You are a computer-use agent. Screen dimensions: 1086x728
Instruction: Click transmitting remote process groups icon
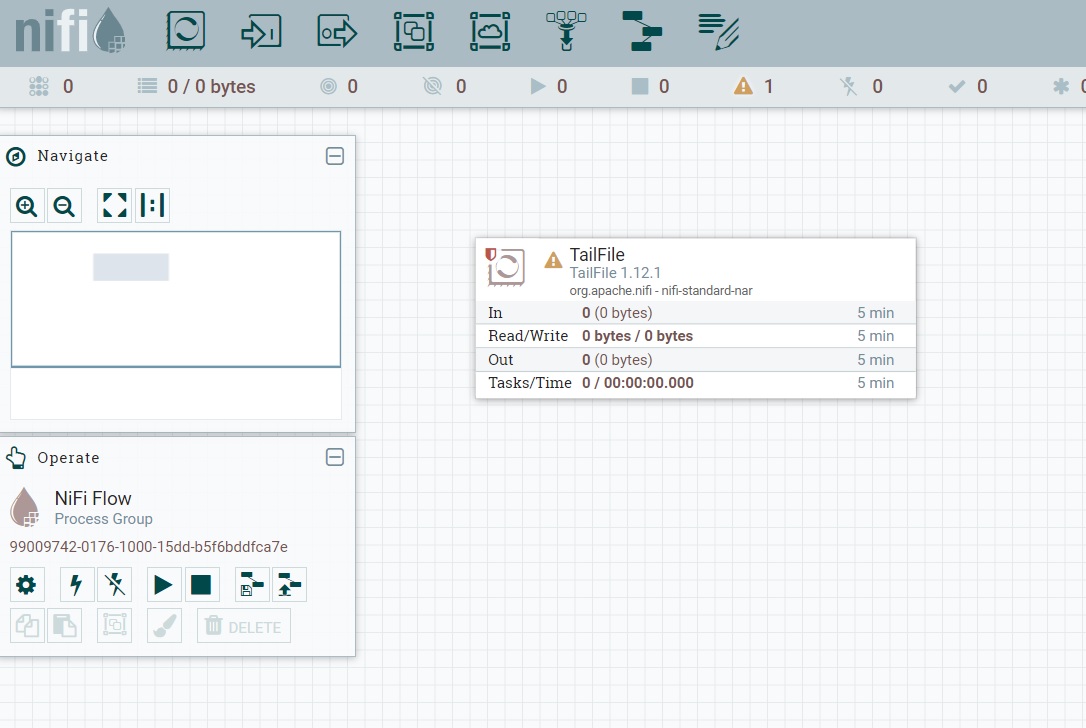[x=328, y=87]
